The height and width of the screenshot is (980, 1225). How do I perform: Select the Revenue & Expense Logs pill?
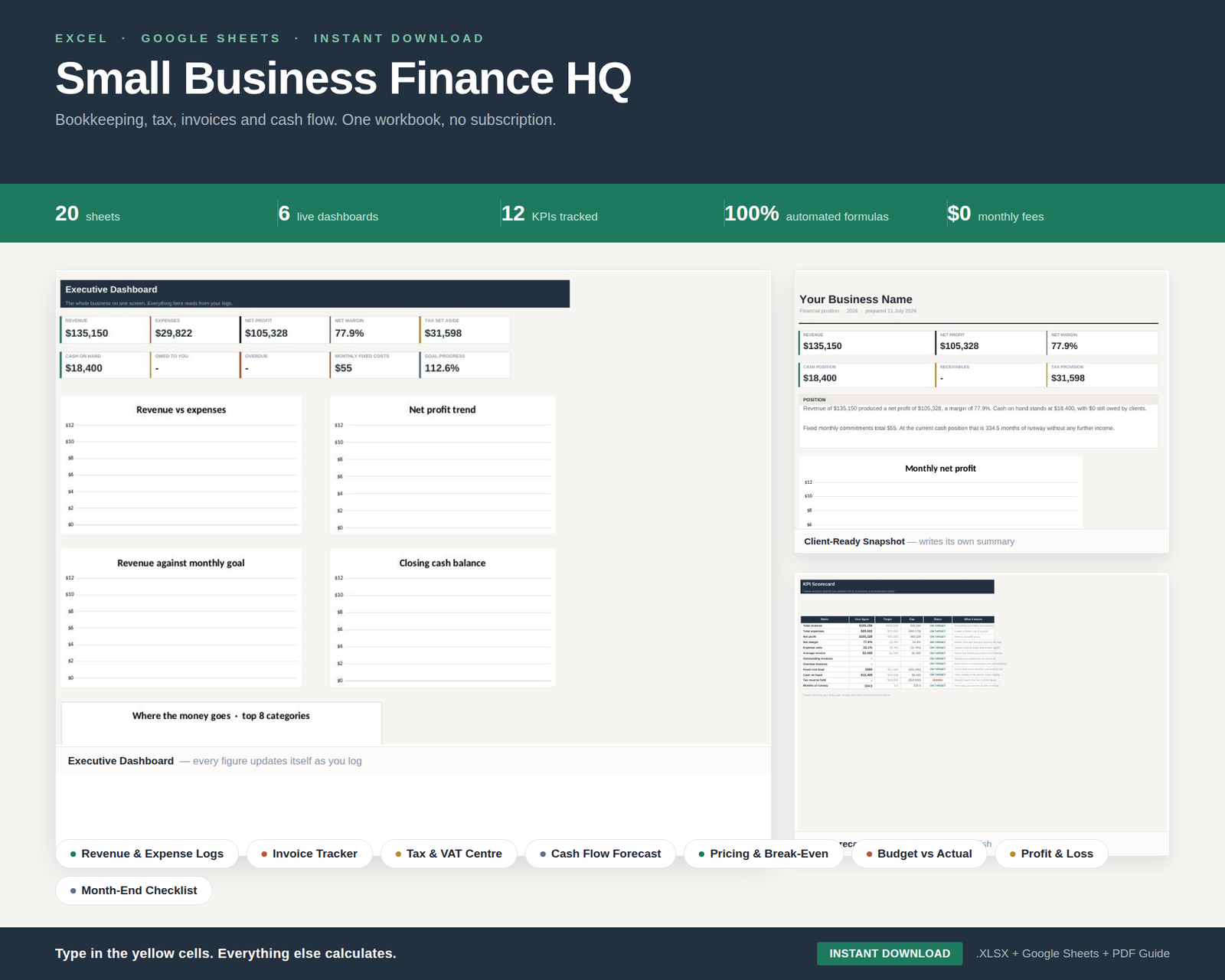147,854
